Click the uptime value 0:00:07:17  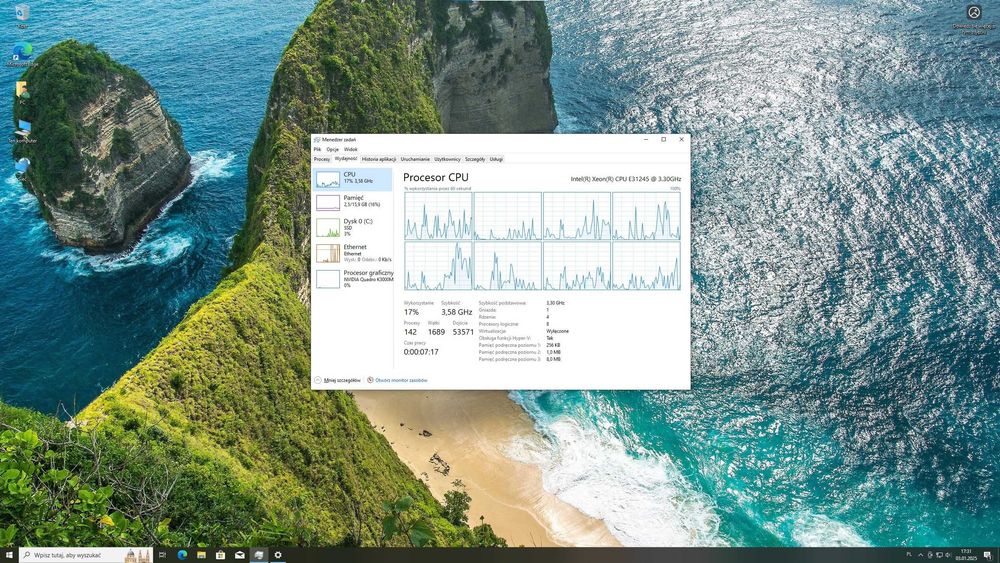pyautogui.click(x=421, y=352)
